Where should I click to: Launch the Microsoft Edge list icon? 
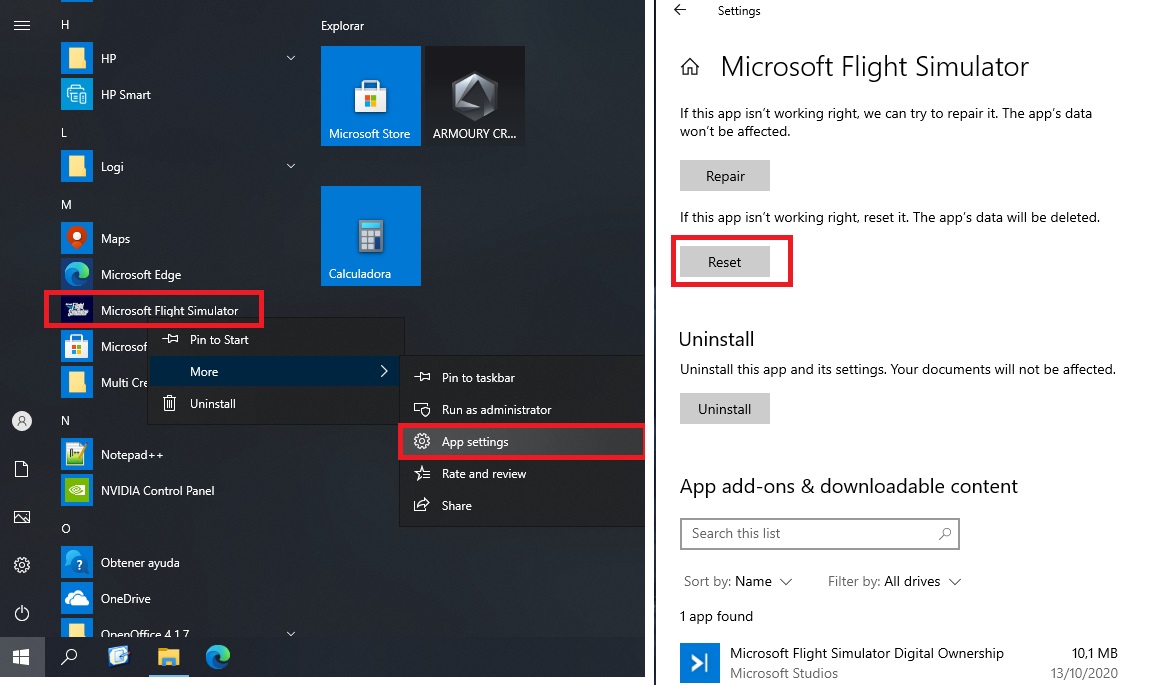click(x=77, y=275)
